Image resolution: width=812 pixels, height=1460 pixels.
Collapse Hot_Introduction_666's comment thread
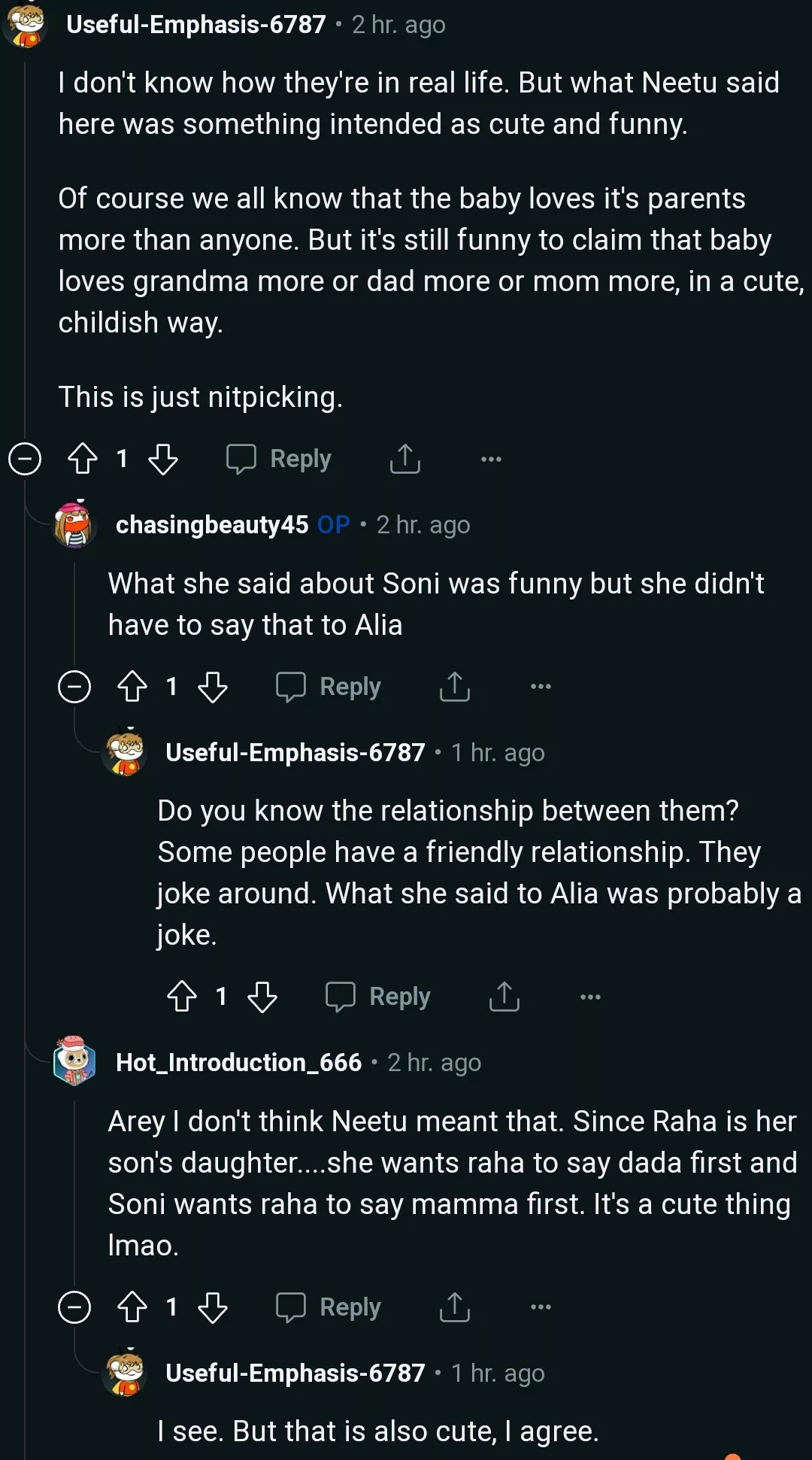(74, 1307)
